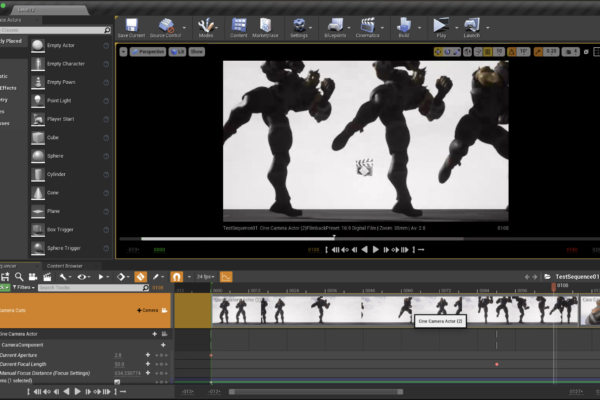Open Launch options dropdown arrow
This screenshot has height=400, width=600.
click(488, 28)
